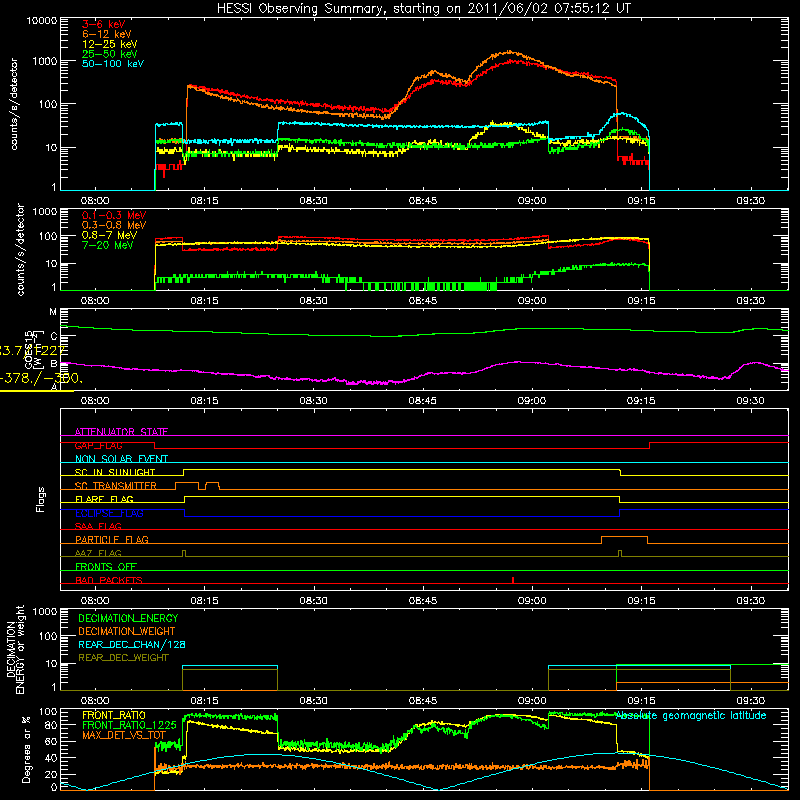Click the yellow FRONT_RATIO legend label
The width and height of the screenshot is (800, 800).
tap(114, 715)
